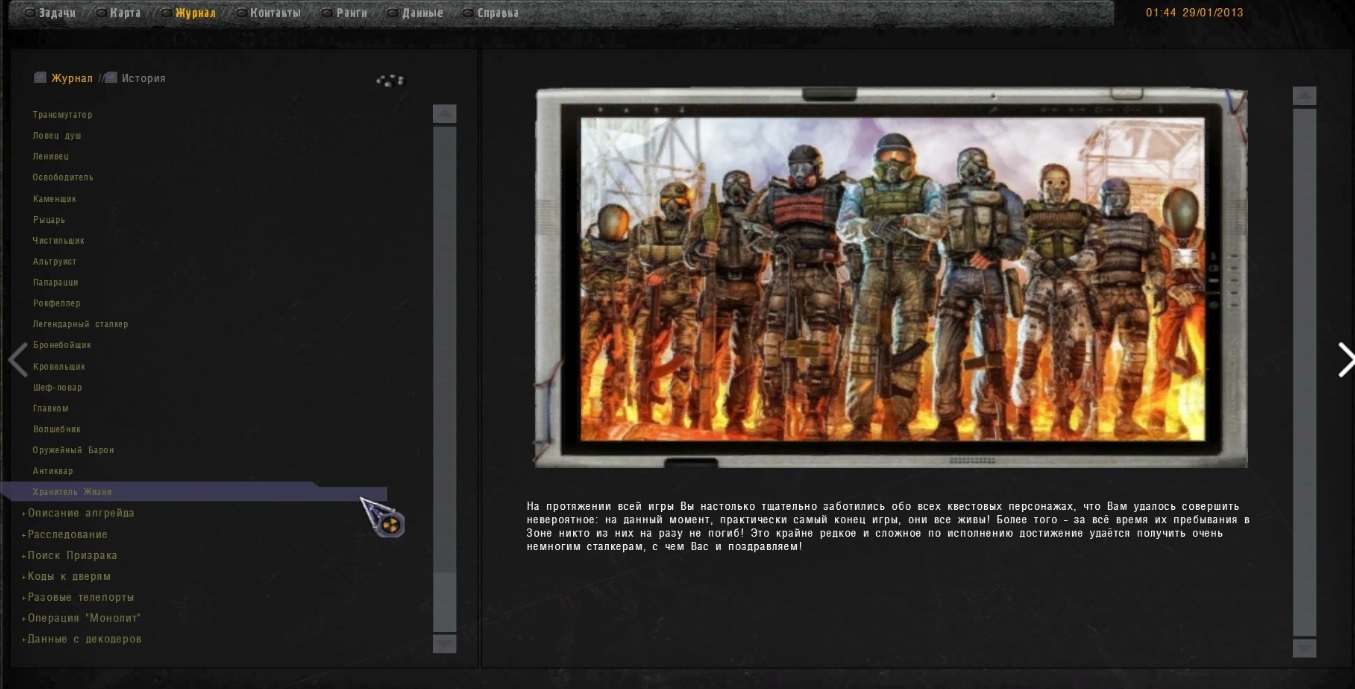Click the left arrow navigation icon
This screenshot has width=1355, height=689.
[x=17, y=360]
